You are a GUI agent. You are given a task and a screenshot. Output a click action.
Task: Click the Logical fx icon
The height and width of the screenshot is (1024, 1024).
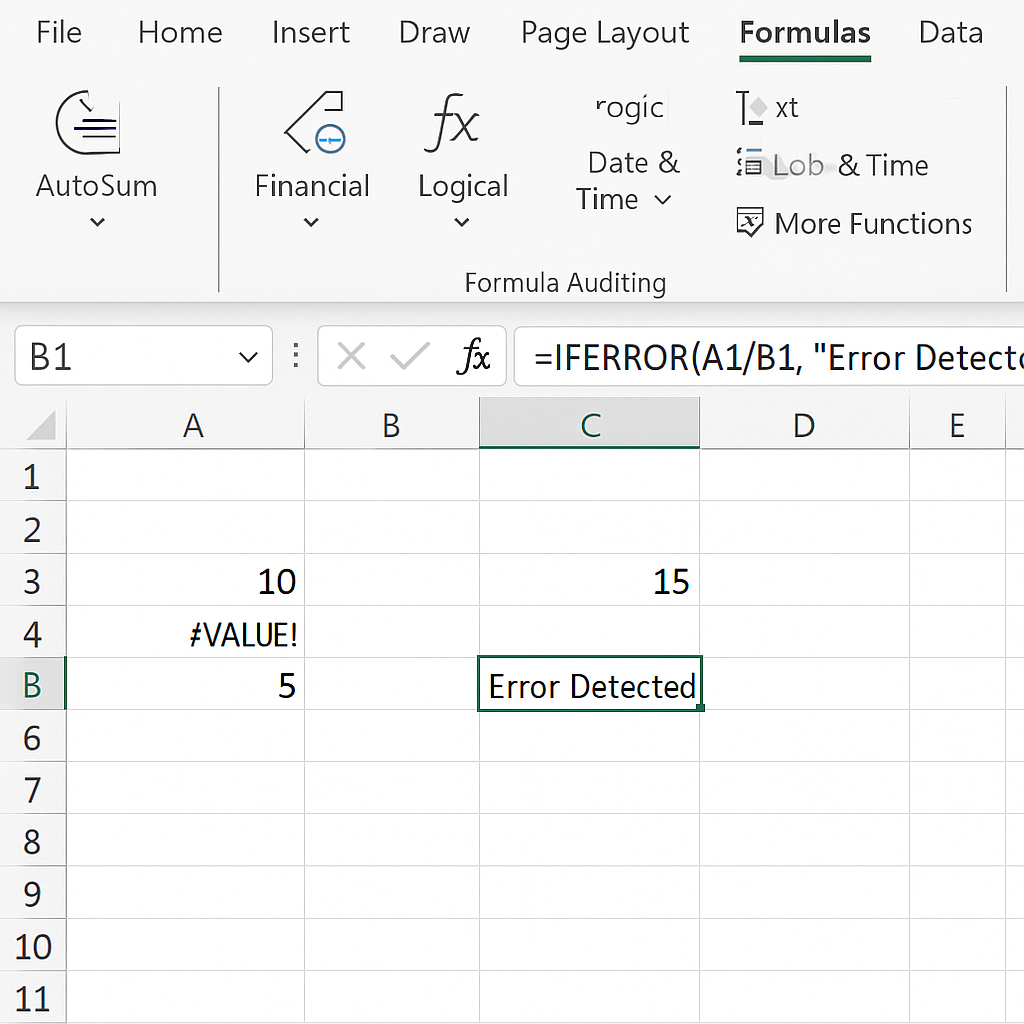click(x=452, y=124)
